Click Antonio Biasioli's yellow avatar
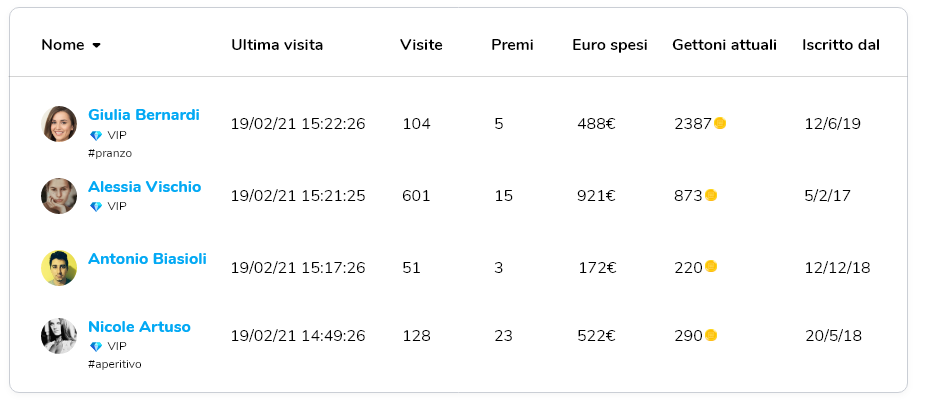This screenshot has width=934, height=404. pyautogui.click(x=59, y=268)
